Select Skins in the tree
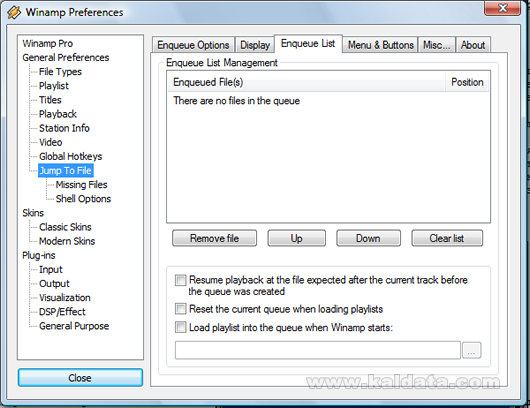Image resolution: width=530 pixels, height=408 pixels. [x=33, y=213]
